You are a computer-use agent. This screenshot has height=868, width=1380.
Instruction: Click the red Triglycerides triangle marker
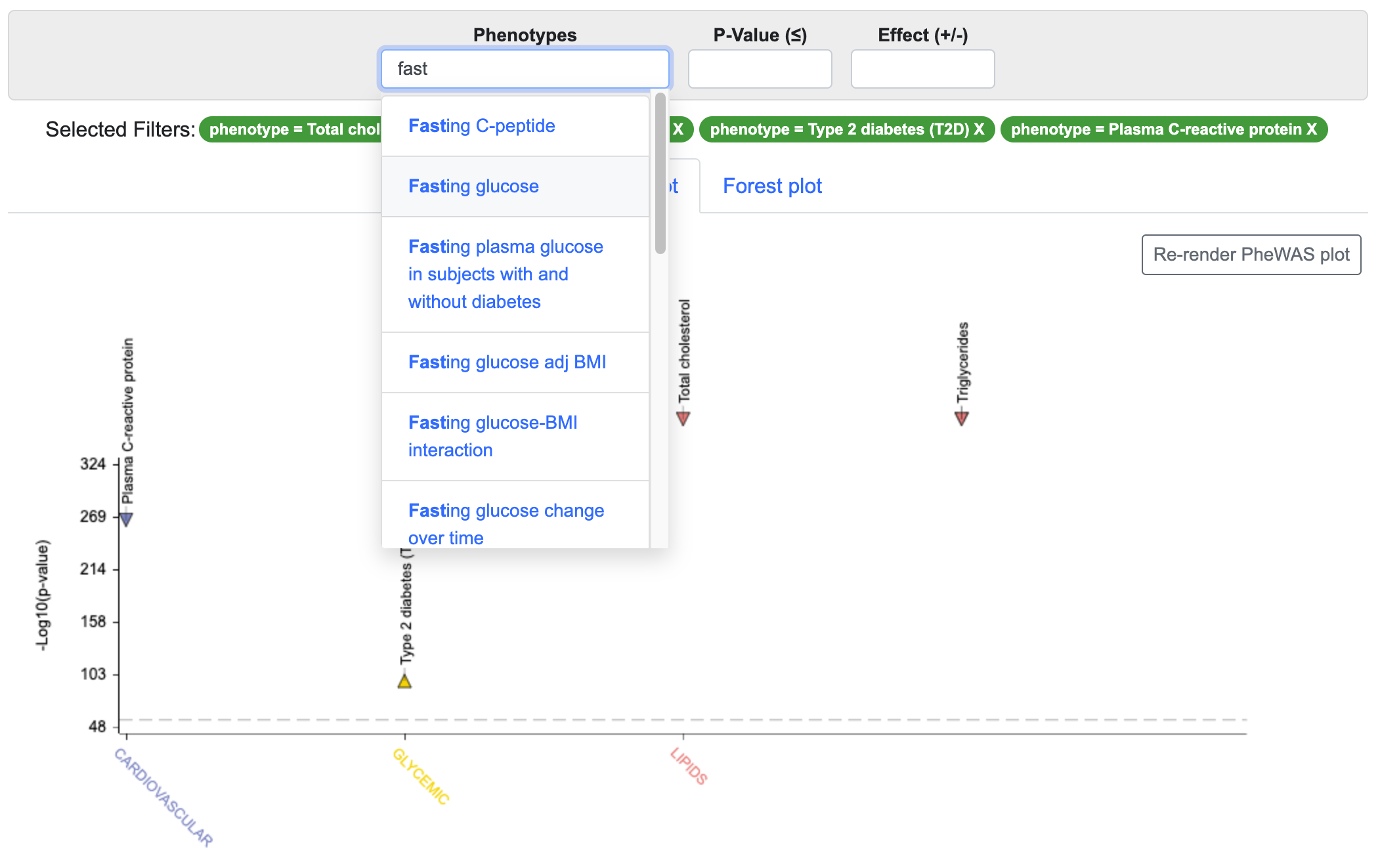961,418
